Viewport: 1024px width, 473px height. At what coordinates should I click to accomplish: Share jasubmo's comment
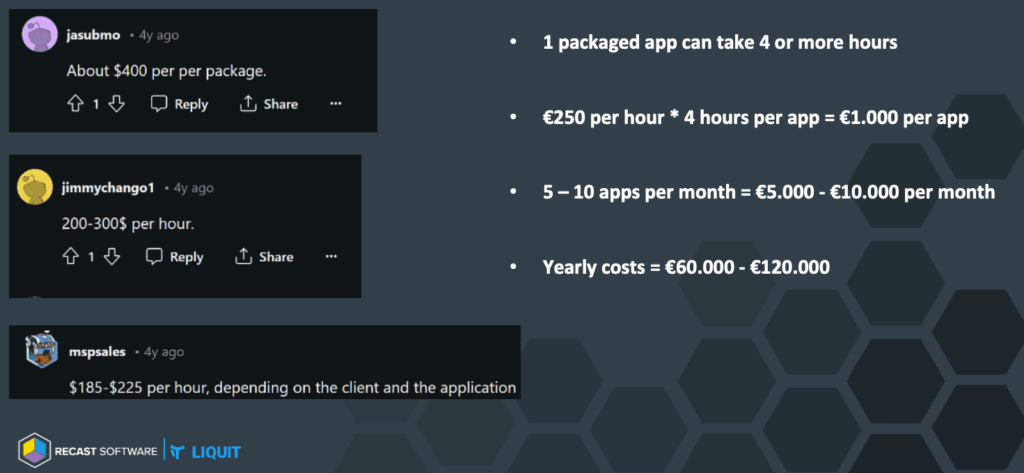click(x=269, y=104)
